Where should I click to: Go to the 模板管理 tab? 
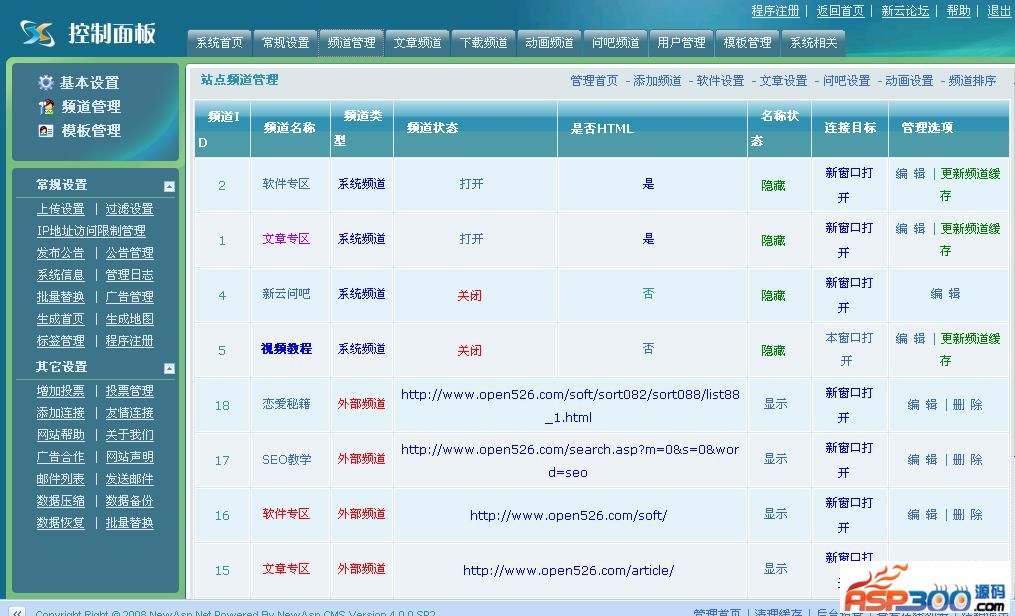coord(748,43)
